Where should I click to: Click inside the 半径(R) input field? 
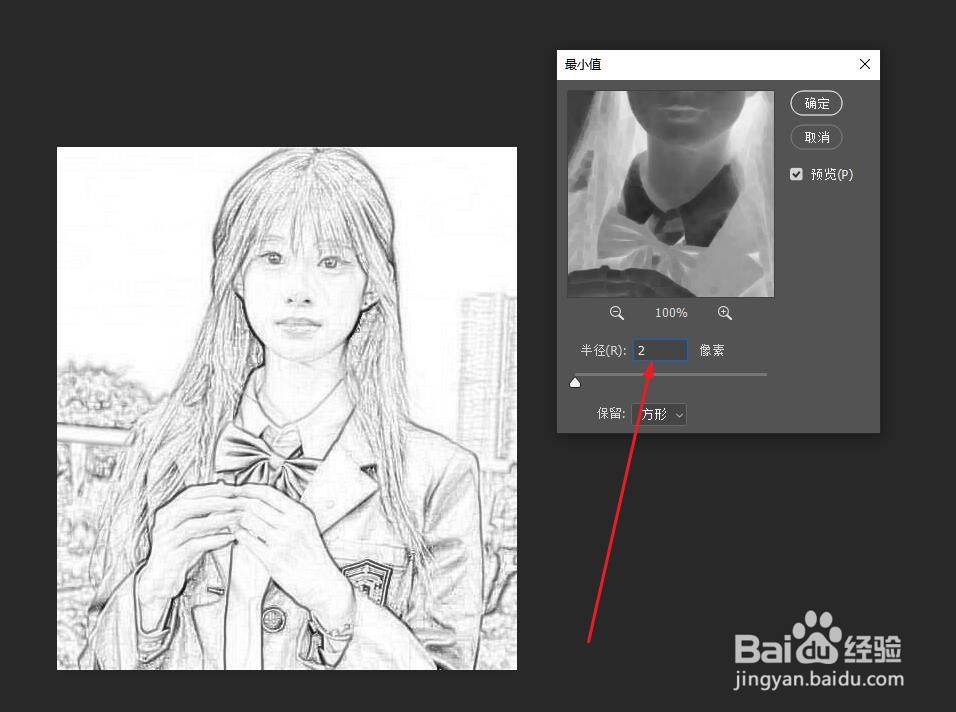tap(659, 349)
